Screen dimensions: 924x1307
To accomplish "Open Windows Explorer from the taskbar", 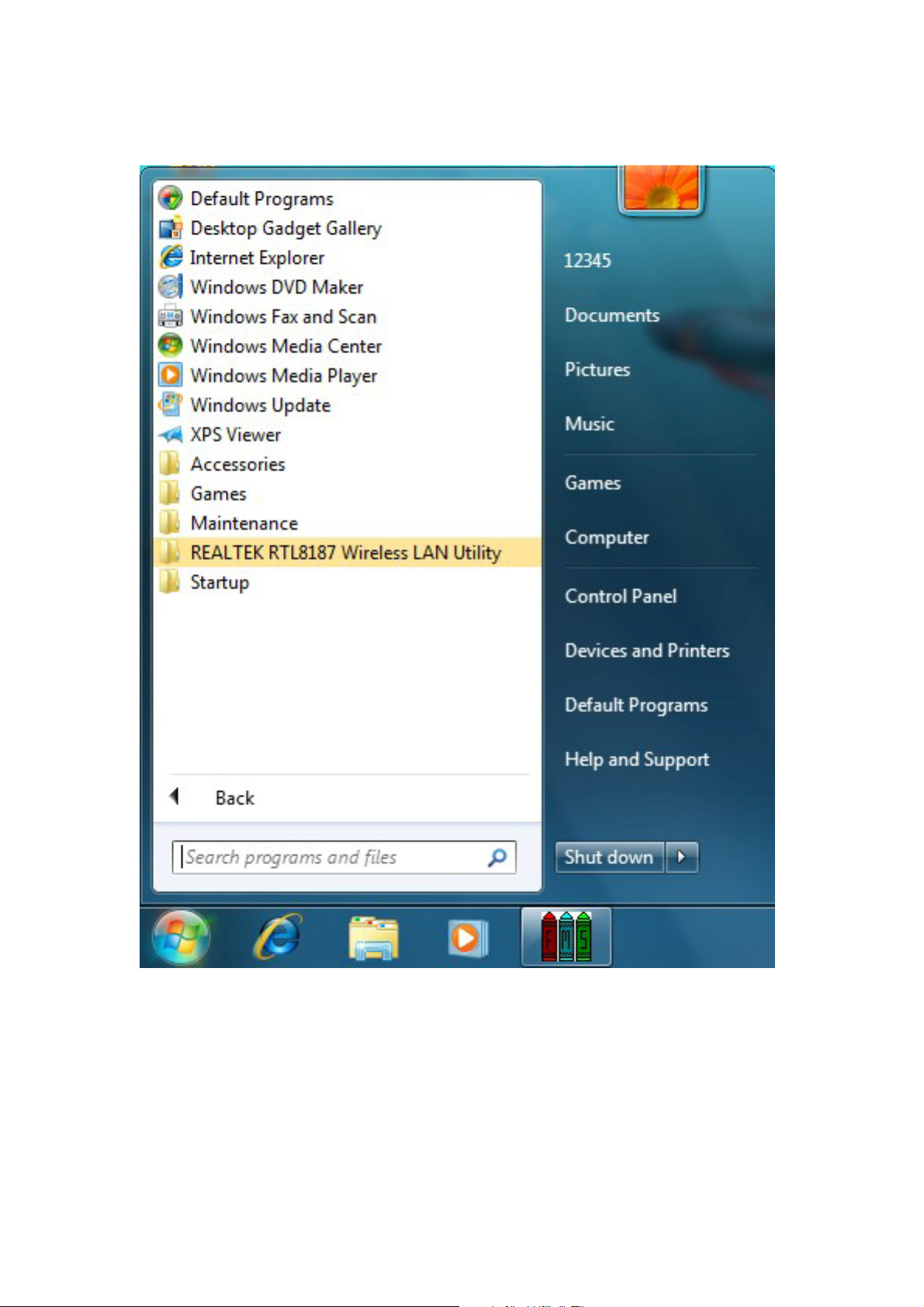I will 373,938.
